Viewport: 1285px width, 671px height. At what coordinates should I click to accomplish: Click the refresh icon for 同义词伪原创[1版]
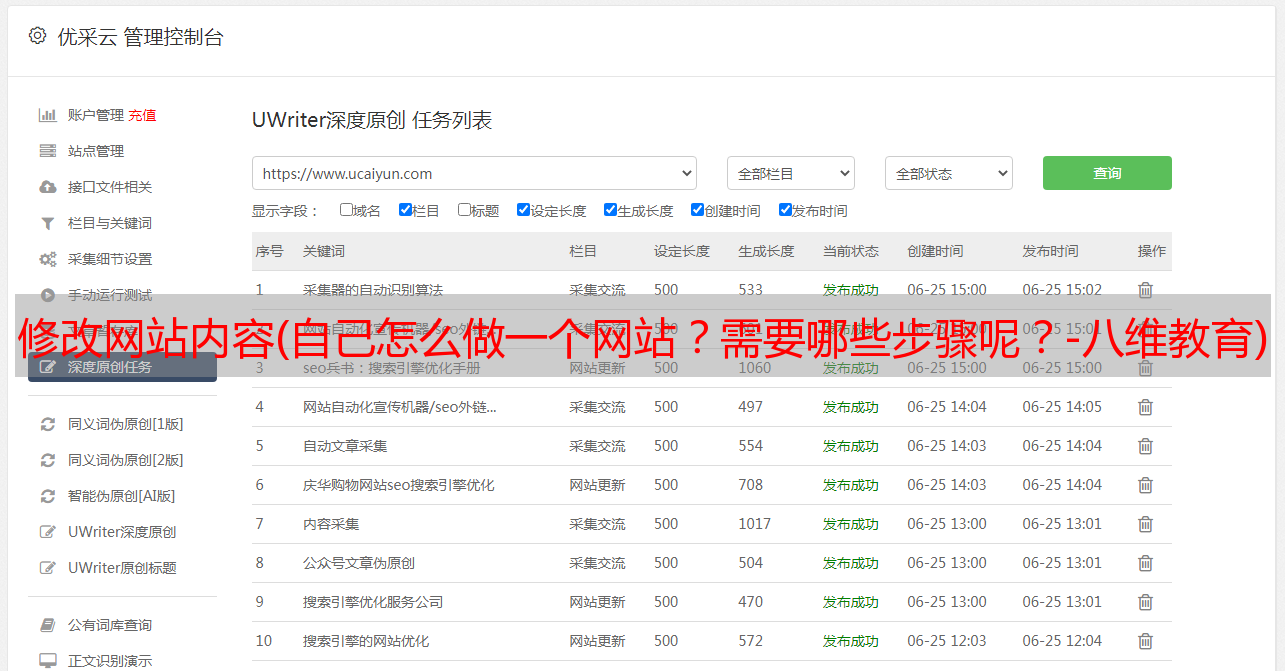click(47, 424)
